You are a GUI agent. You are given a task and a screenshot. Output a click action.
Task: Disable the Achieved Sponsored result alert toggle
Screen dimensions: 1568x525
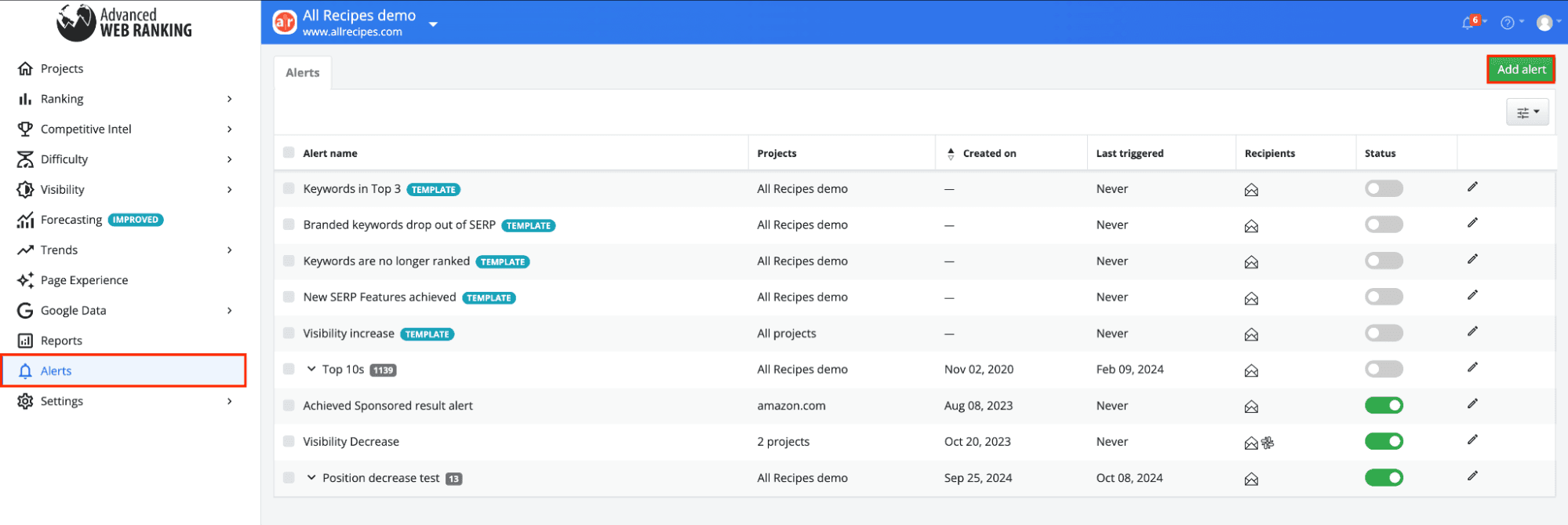tap(1384, 405)
